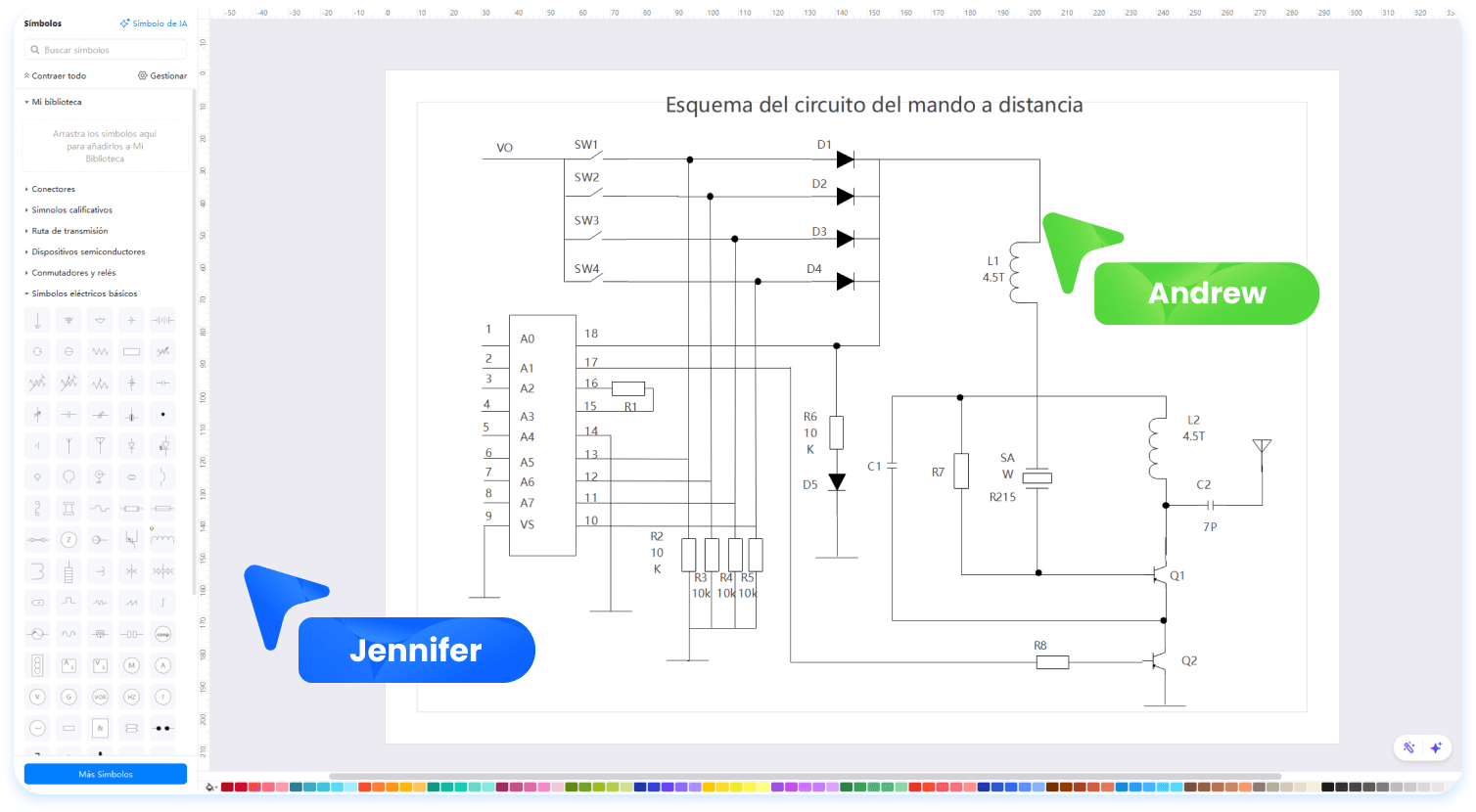Viewport: 1476px width, 812px height.
Task: Collapse the Mi biblioteca section
Action: coord(56,102)
